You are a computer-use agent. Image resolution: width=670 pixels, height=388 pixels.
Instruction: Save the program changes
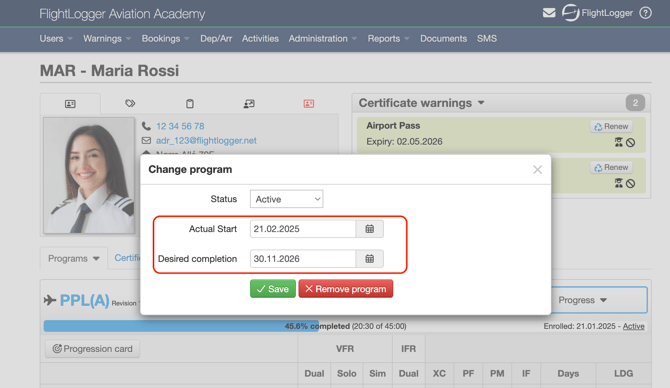(x=273, y=289)
